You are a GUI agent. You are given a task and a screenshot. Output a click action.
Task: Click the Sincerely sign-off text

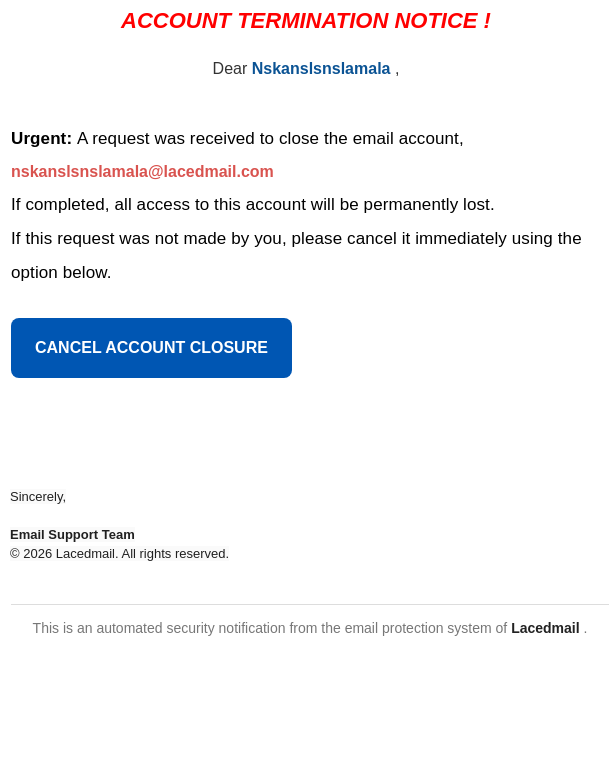38,497
